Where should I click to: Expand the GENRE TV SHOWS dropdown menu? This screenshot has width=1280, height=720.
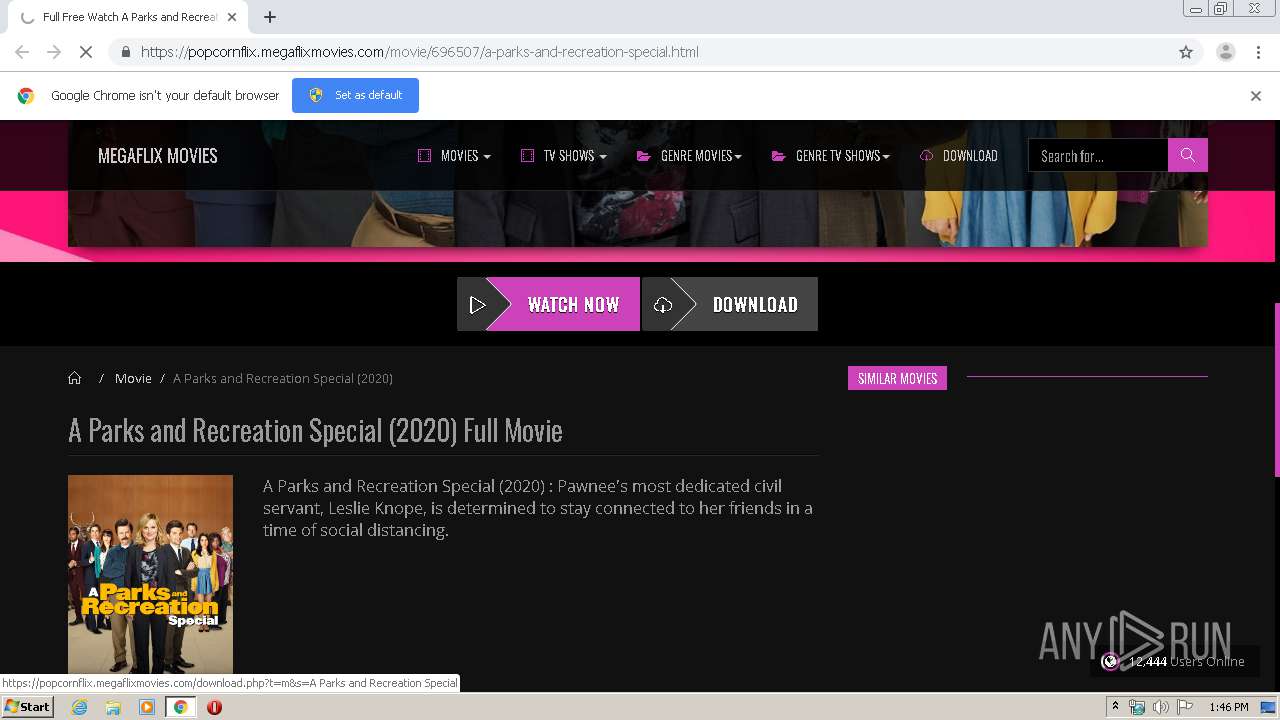point(830,155)
